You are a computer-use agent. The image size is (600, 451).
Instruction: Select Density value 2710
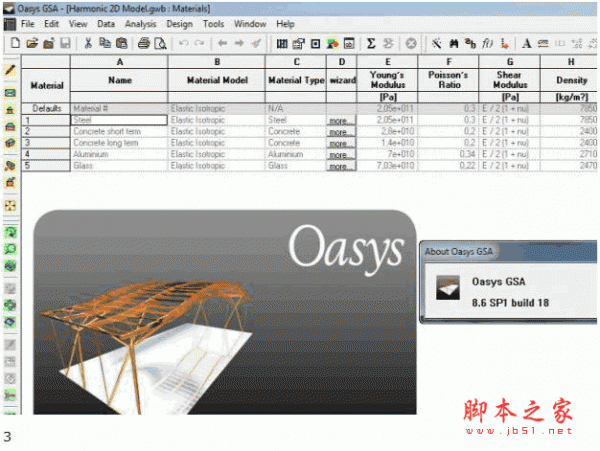[x=569, y=155]
